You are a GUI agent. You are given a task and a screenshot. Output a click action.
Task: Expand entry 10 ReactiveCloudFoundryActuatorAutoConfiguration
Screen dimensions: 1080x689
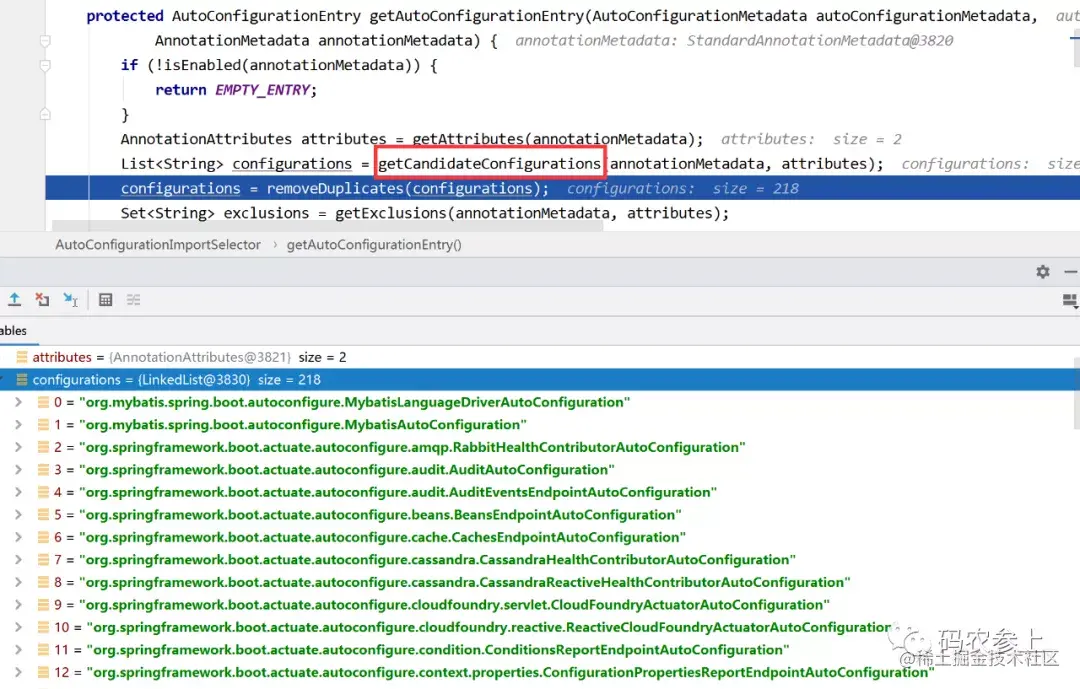pos(19,627)
